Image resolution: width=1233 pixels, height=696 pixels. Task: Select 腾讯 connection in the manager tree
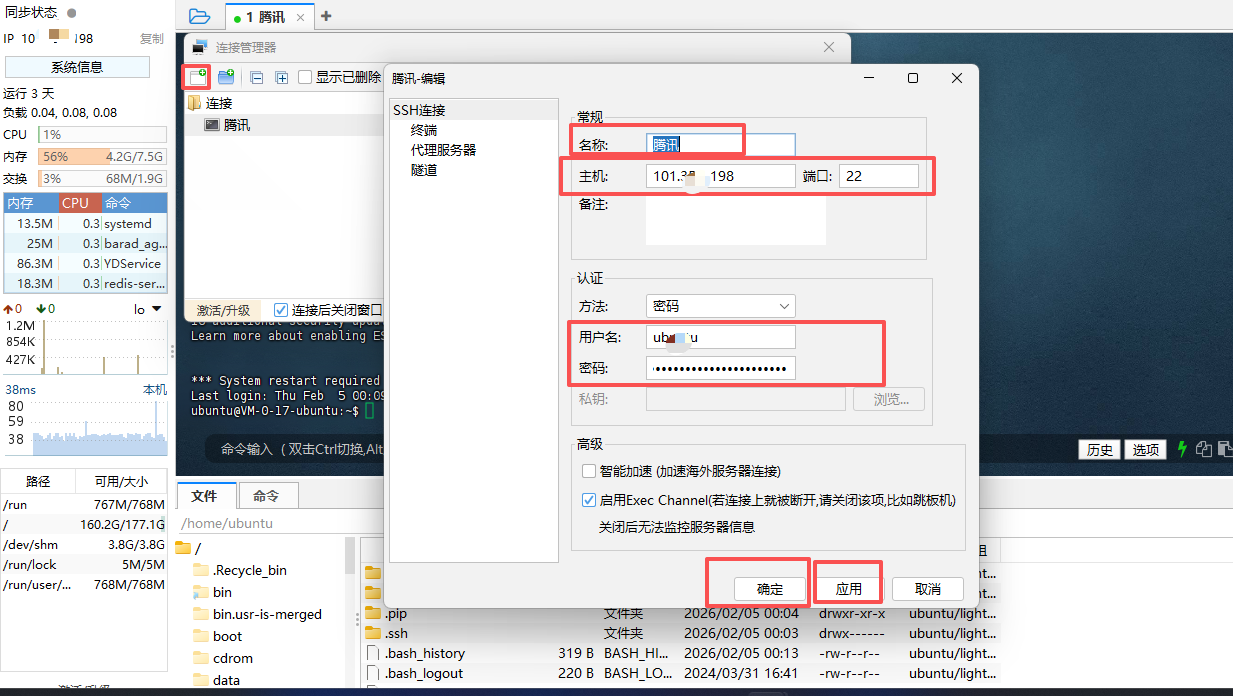pyautogui.click(x=237, y=125)
